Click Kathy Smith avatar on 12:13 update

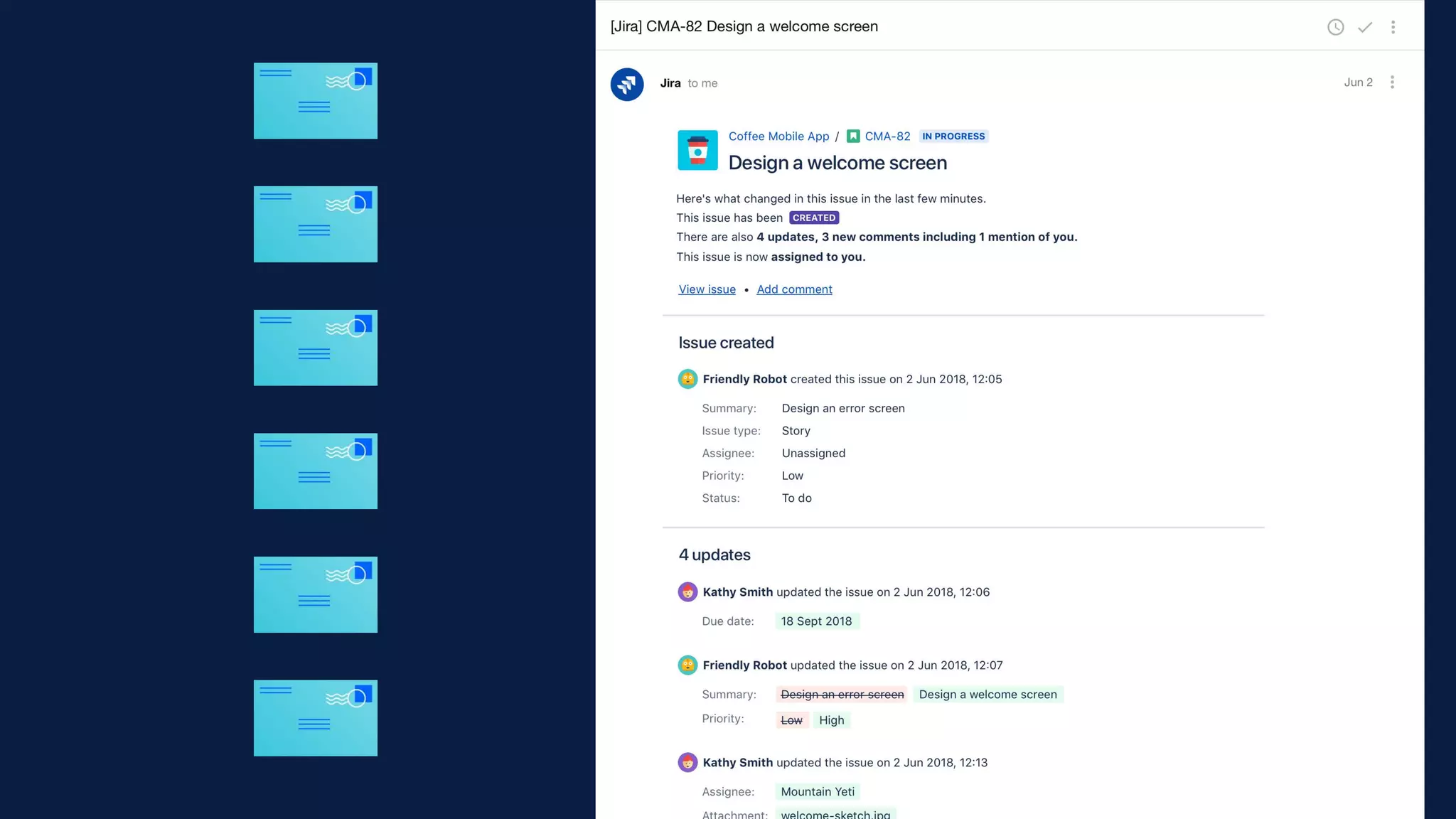[687, 762]
